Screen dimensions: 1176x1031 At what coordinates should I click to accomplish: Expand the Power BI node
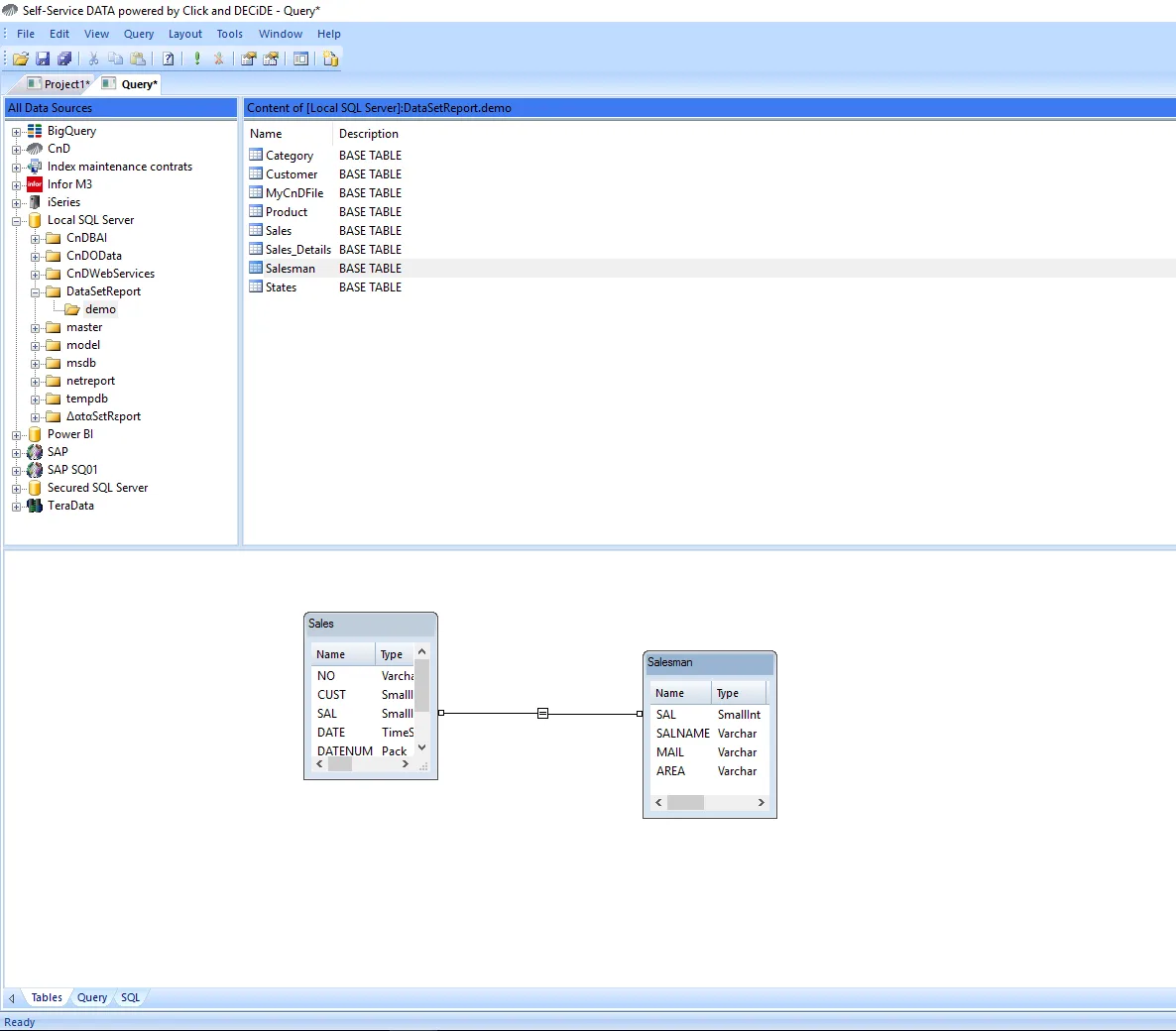[x=16, y=435]
